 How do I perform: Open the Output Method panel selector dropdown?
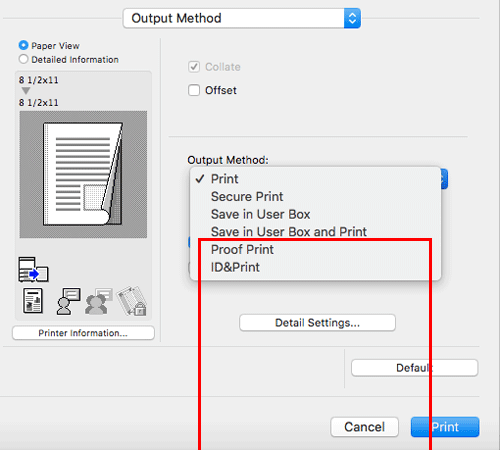point(242,18)
